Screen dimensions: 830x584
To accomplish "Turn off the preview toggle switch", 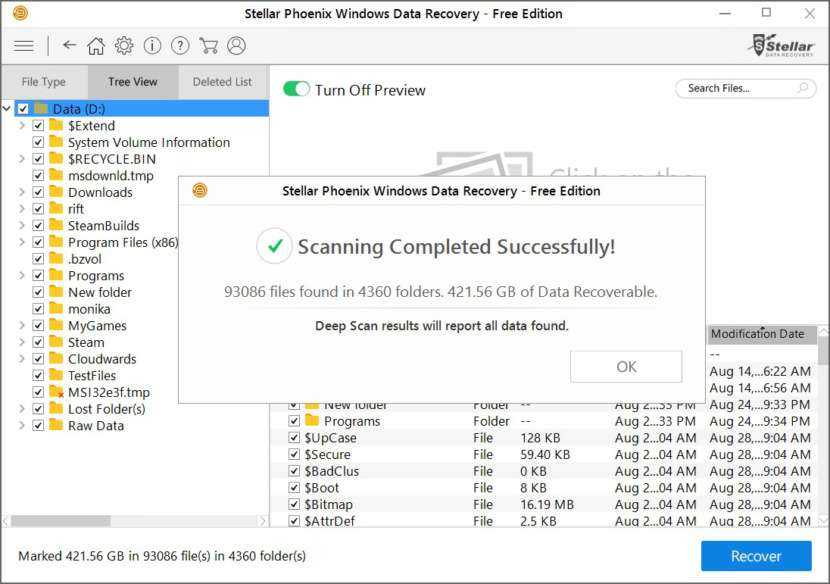I will pos(297,89).
